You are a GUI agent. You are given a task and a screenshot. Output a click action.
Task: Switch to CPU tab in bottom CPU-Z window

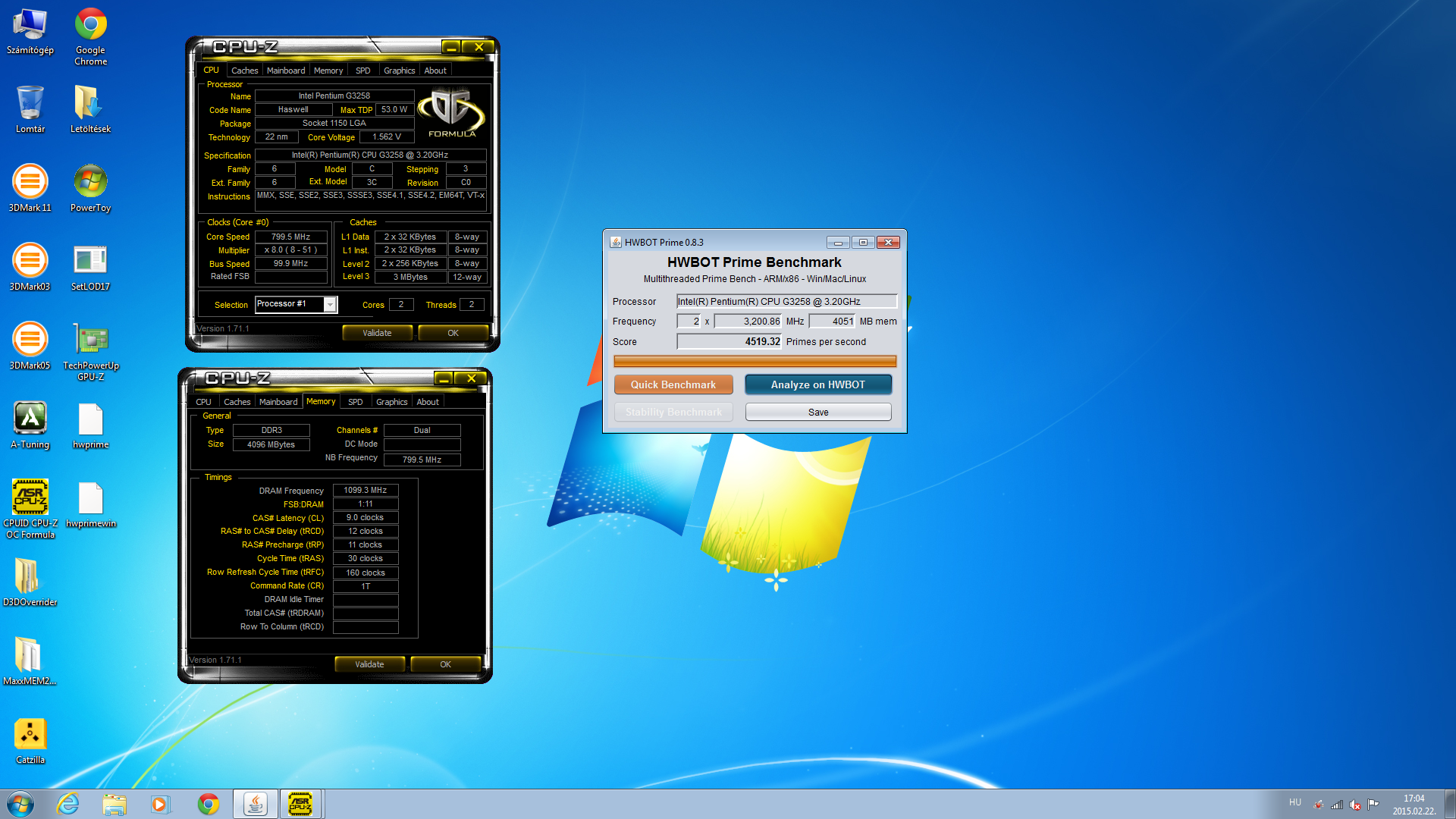coord(203,402)
